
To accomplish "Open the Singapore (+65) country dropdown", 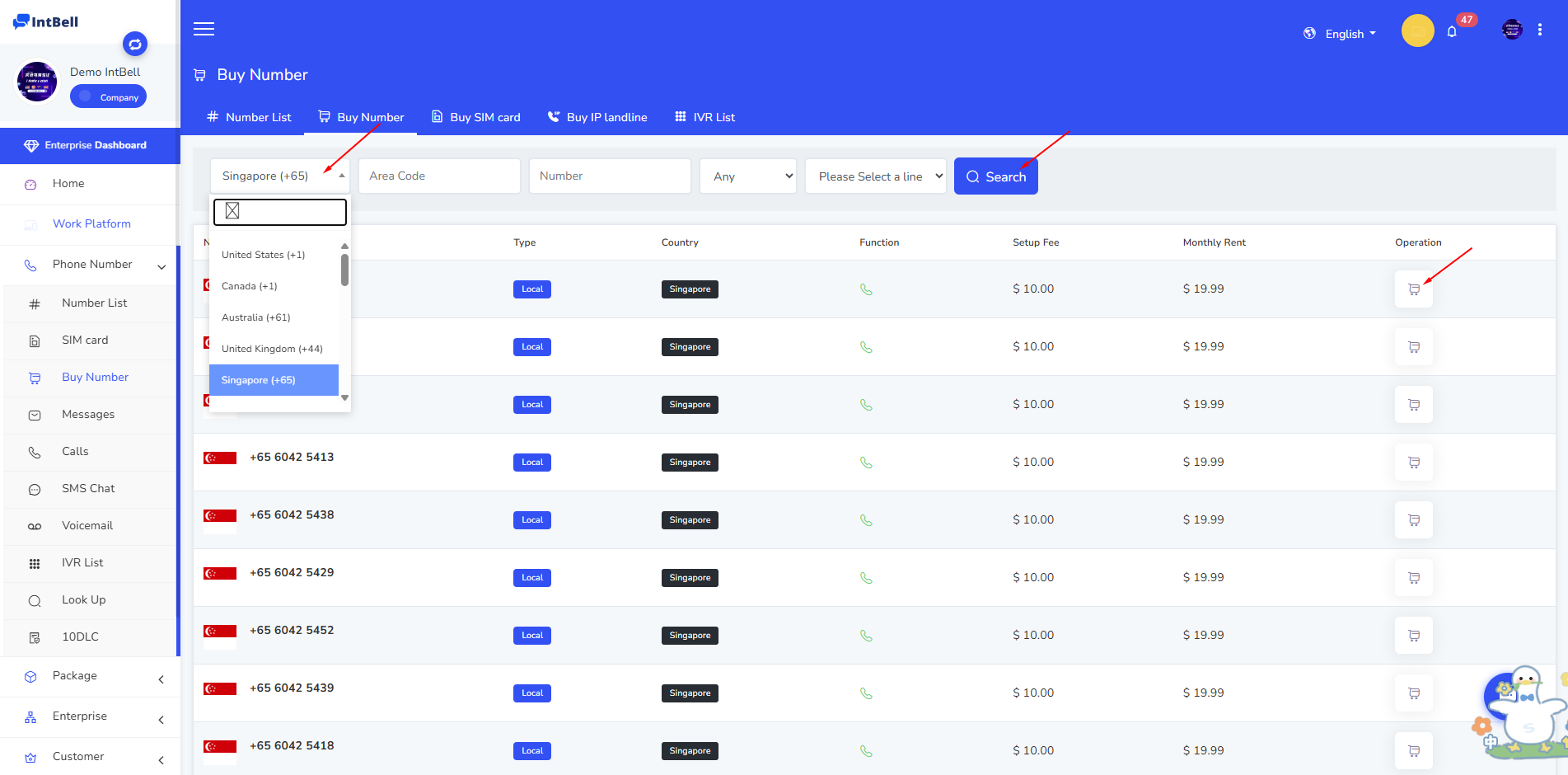I will (279, 176).
